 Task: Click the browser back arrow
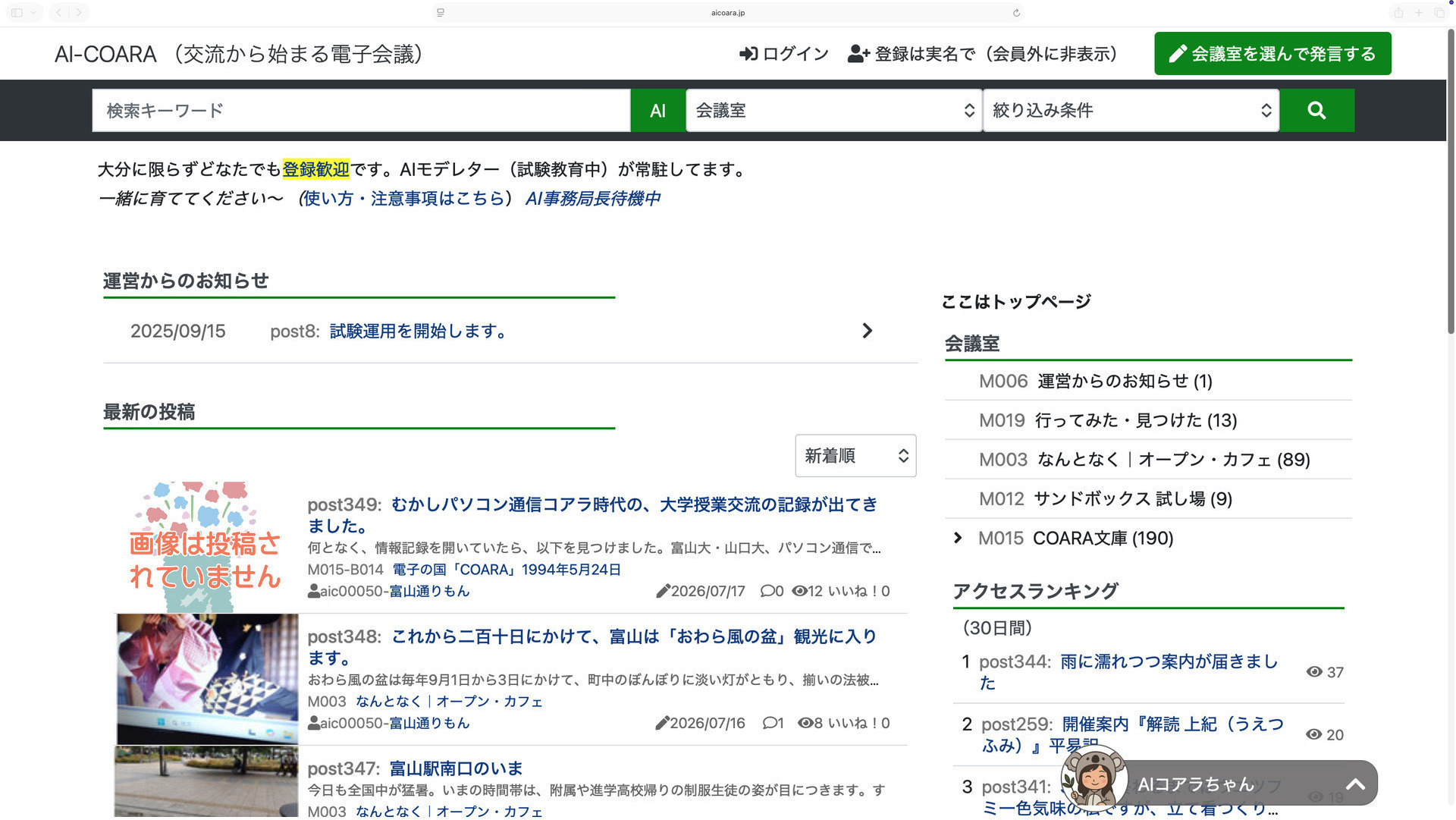[58, 13]
